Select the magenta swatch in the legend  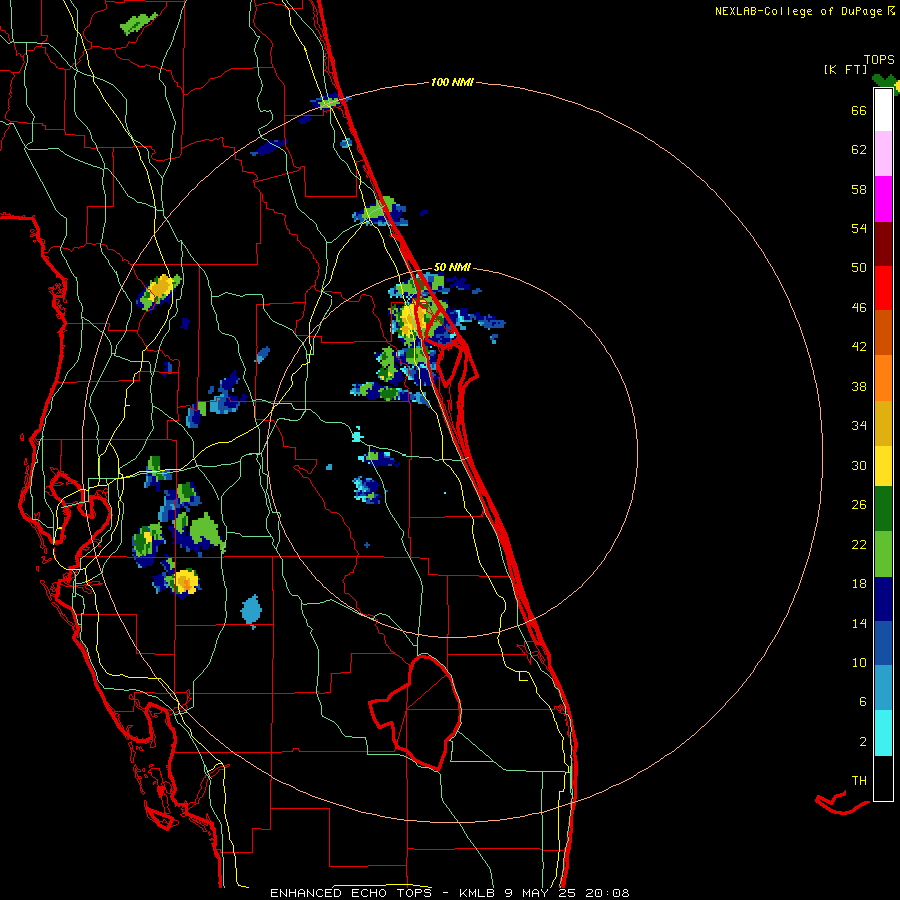coord(883,199)
